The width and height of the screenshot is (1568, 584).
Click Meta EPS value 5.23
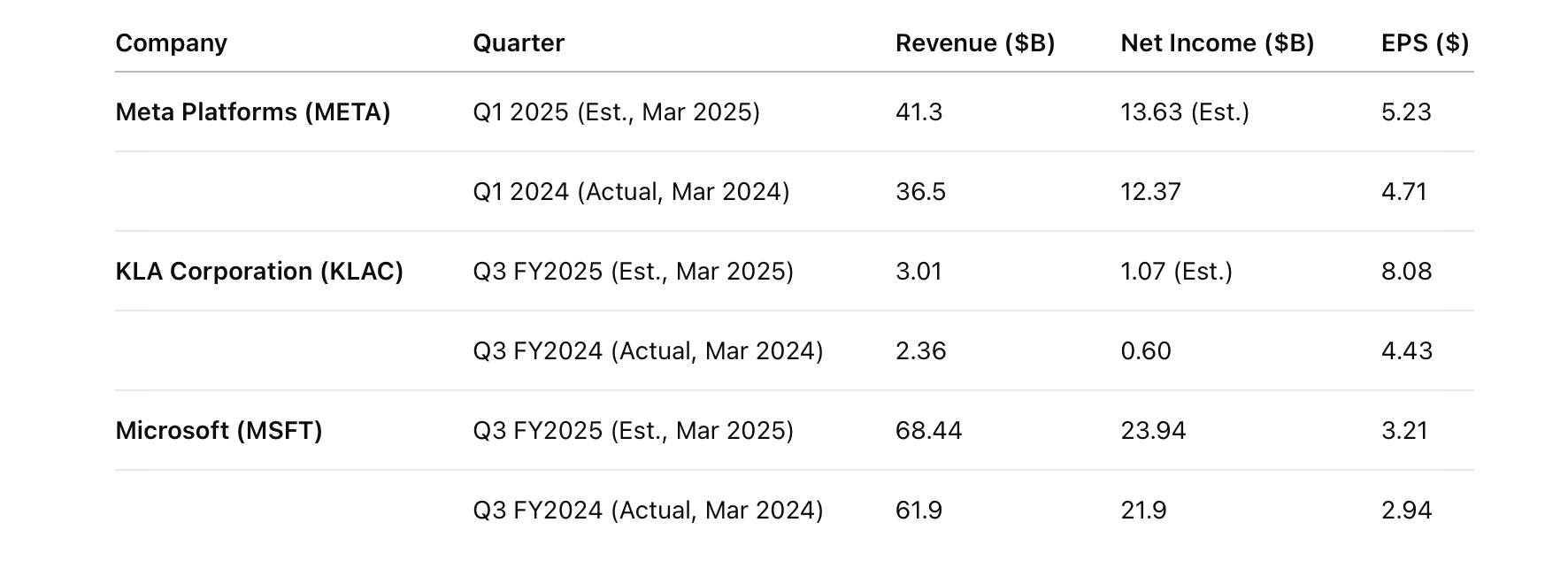point(1406,112)
